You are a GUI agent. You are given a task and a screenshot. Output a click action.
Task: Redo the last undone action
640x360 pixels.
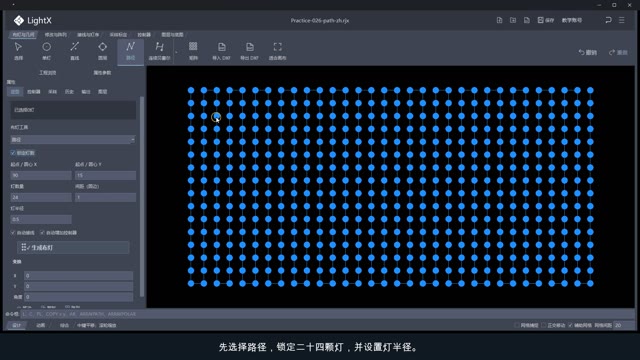tap(618, 52)
